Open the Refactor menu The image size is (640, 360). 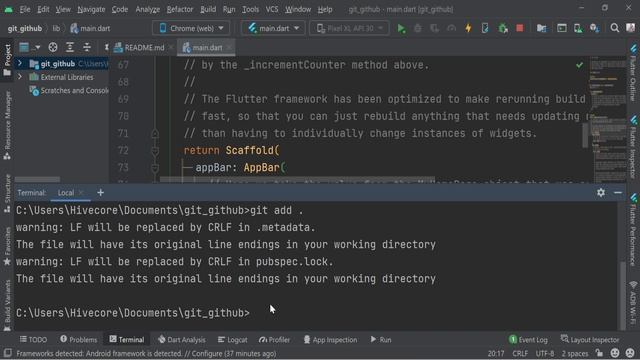point(180,9)
